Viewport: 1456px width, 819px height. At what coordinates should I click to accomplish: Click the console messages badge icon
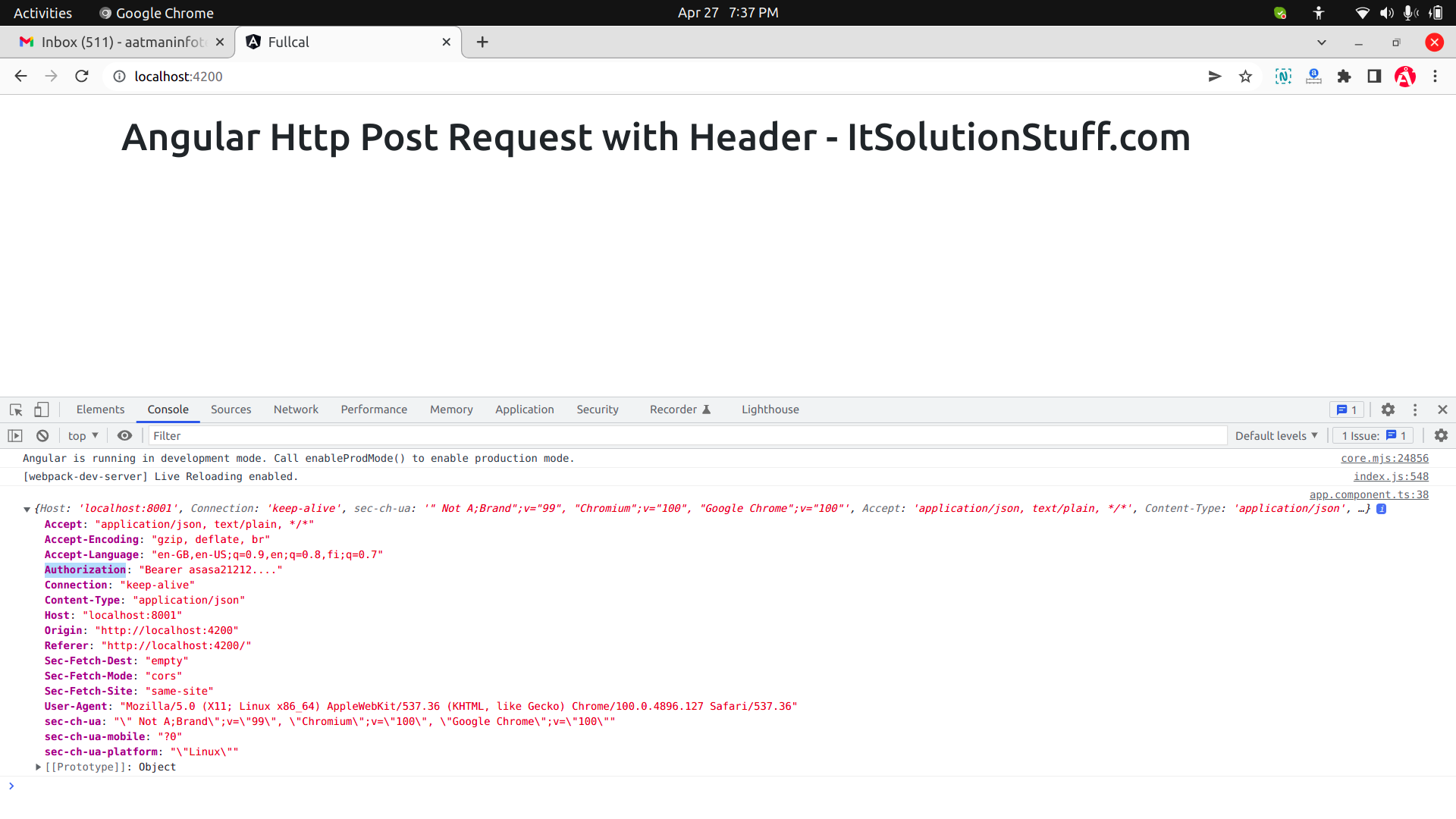pos(1347,409)
